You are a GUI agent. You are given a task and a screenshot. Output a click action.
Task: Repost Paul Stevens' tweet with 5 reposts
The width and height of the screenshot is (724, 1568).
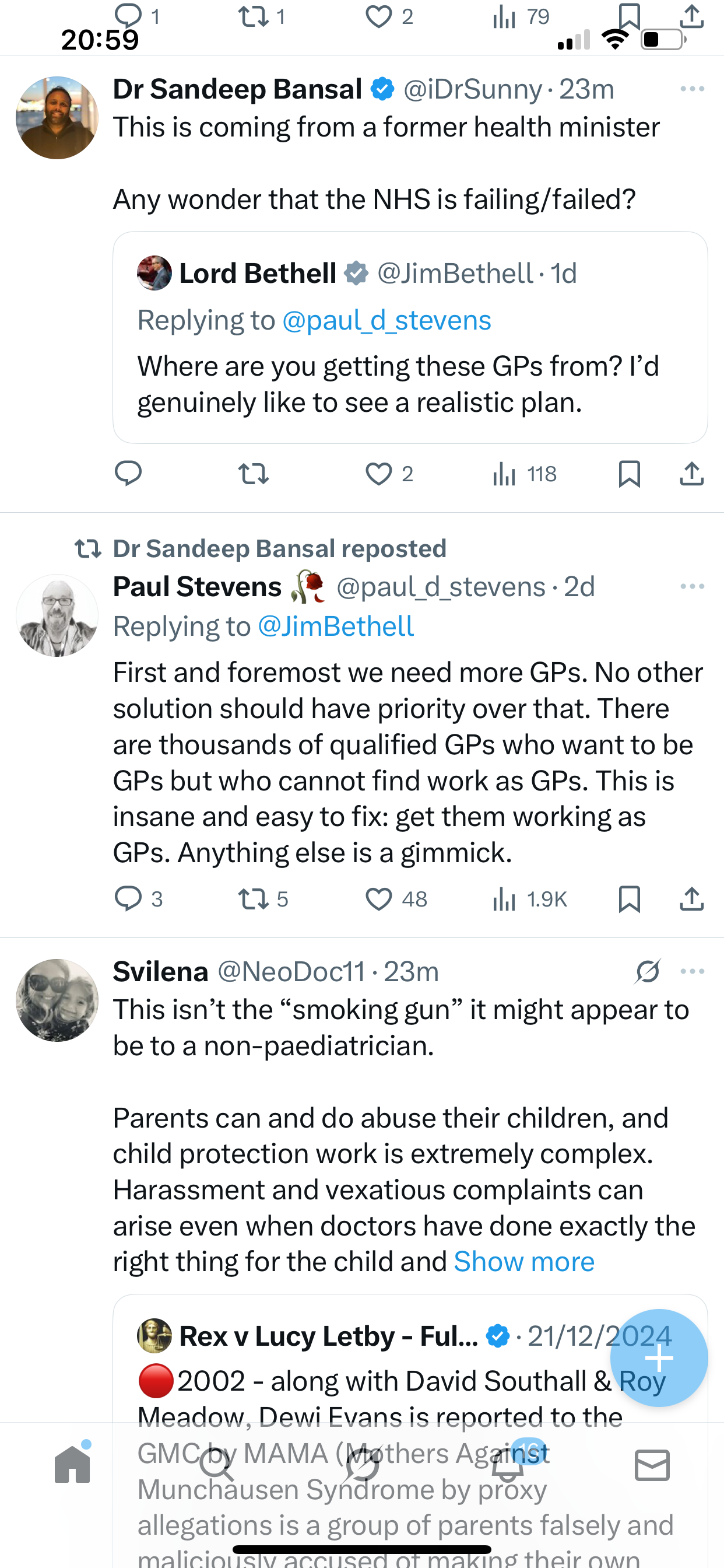[x=253, y=899]
